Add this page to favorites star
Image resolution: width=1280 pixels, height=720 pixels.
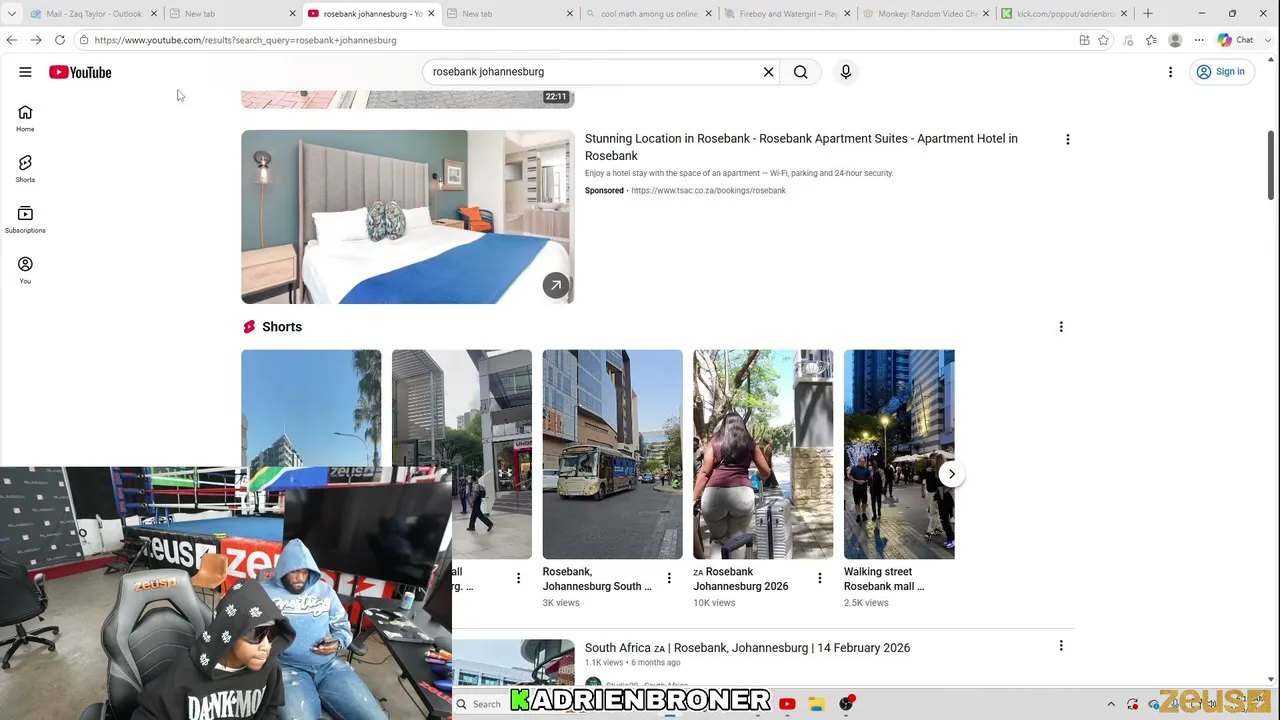1103,40
